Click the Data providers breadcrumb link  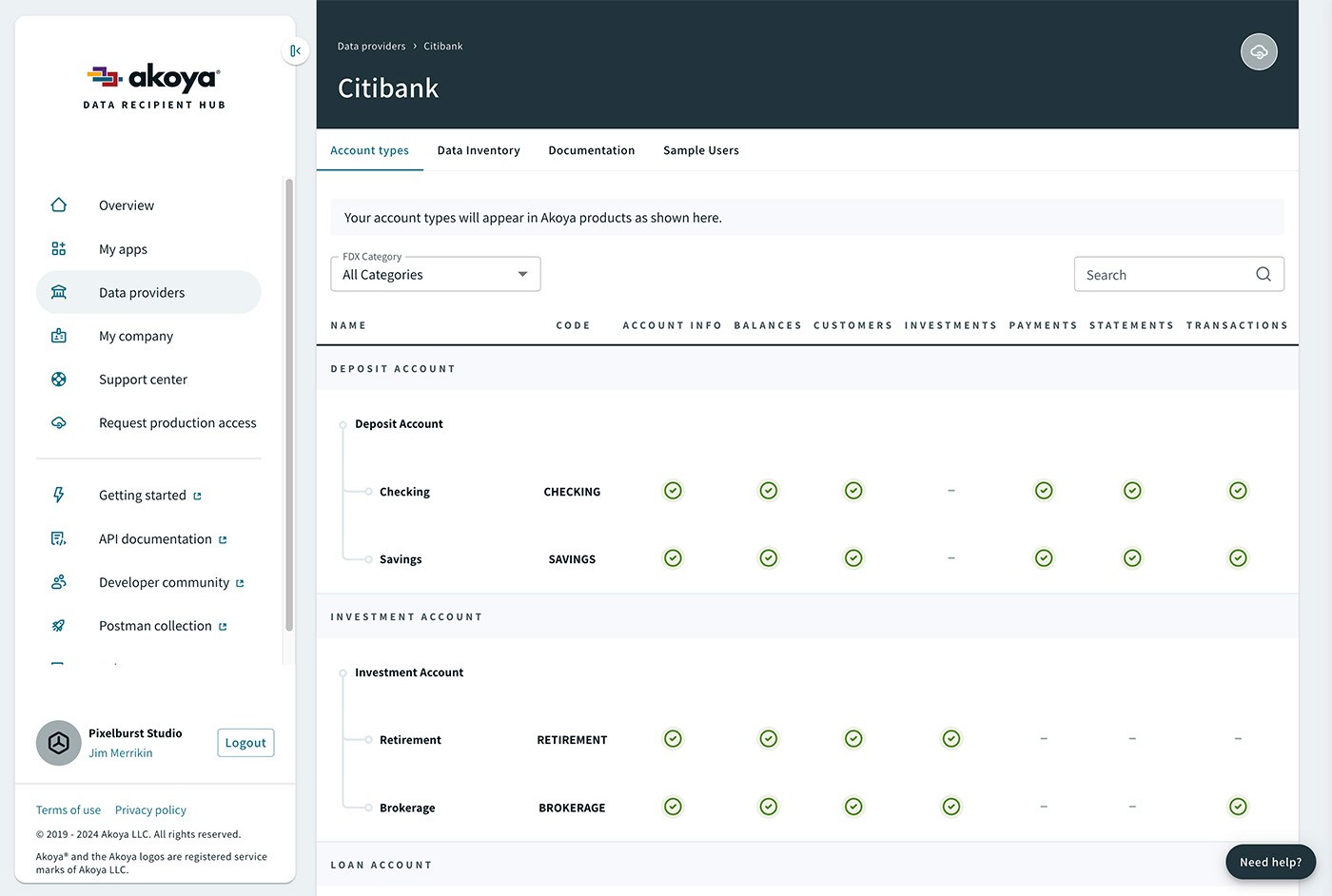[371, 46]
